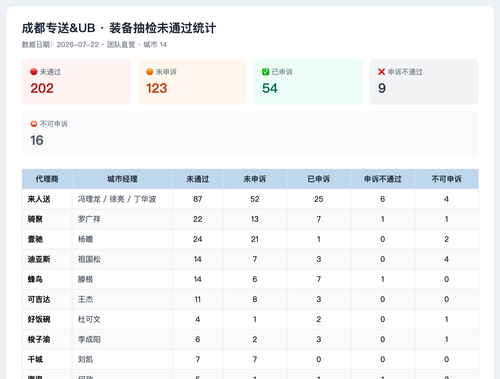The height and width of the screenshot is (379, 500).
Task: Select the agent name 迪亚斯
Action: (x=39, y=259)
